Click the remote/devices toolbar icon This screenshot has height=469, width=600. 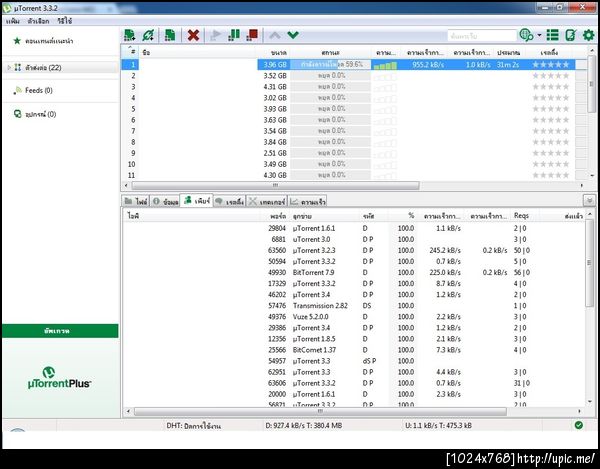(x=571, y=35)
